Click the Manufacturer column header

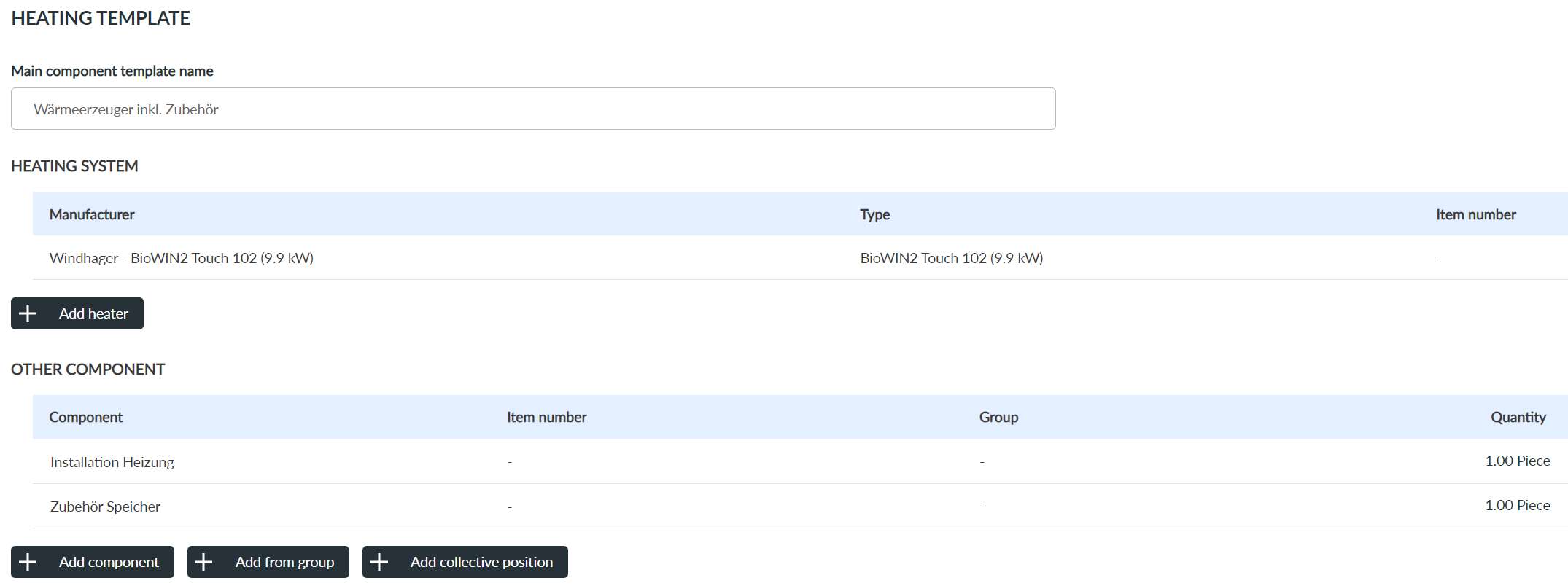coord(92,214)
